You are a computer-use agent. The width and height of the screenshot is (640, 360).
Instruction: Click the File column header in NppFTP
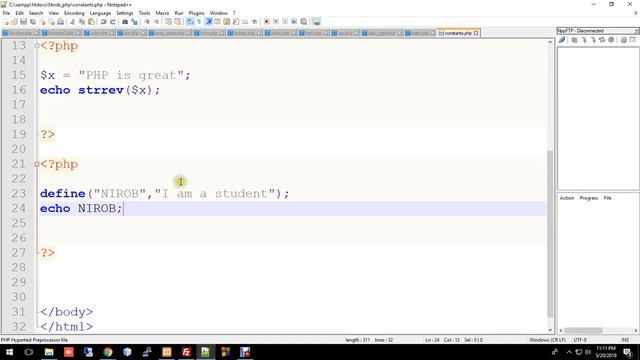click(607, 198)
